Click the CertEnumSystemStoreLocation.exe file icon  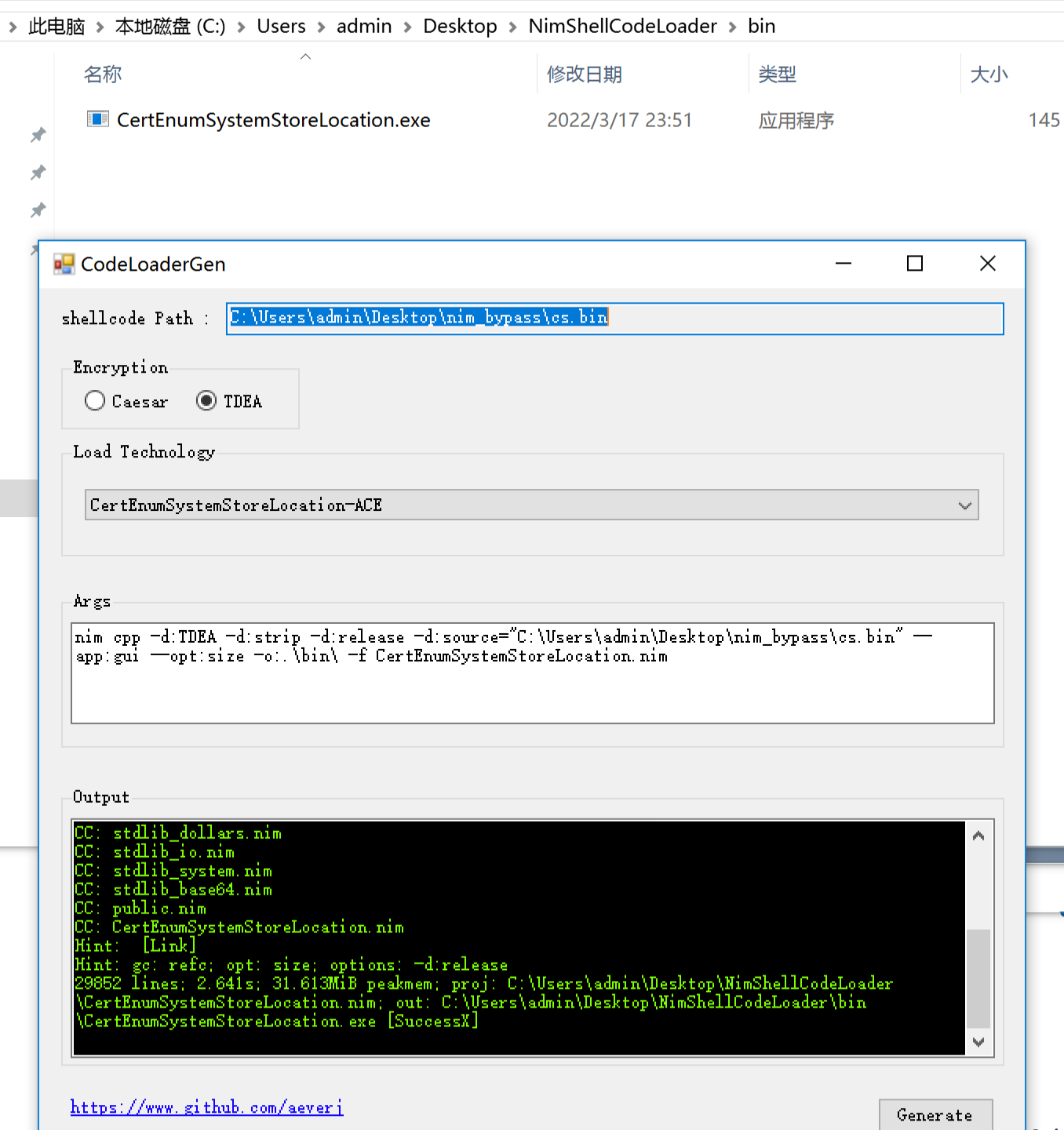98,119
